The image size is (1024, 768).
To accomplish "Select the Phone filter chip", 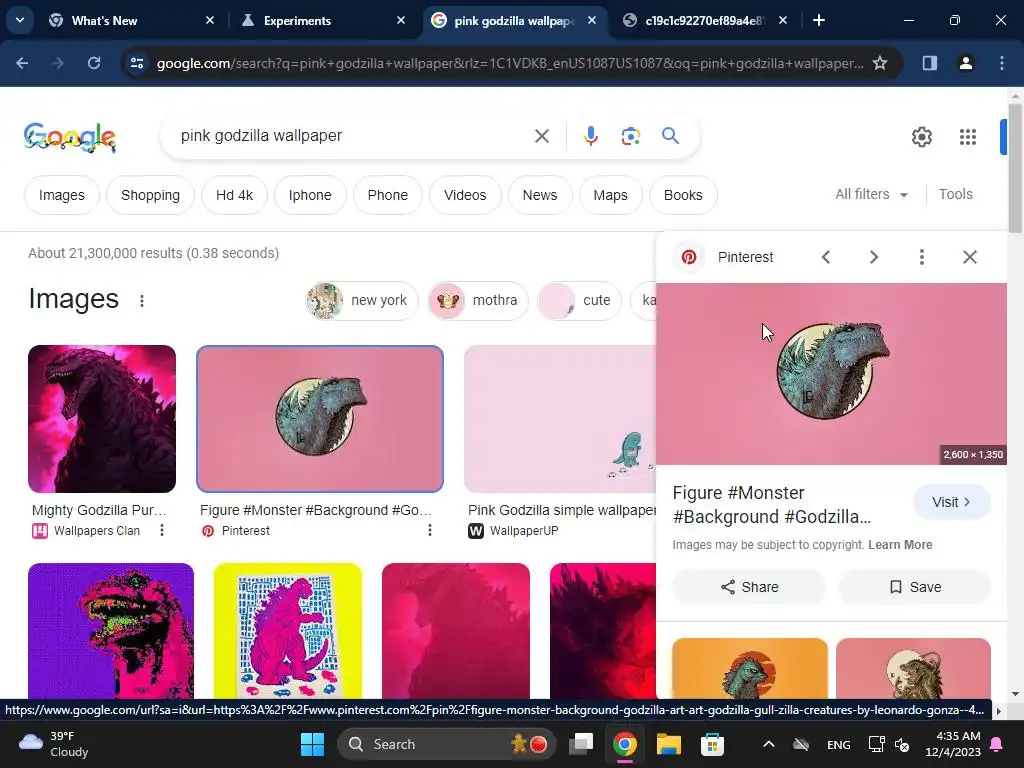I will click(388, 195).
